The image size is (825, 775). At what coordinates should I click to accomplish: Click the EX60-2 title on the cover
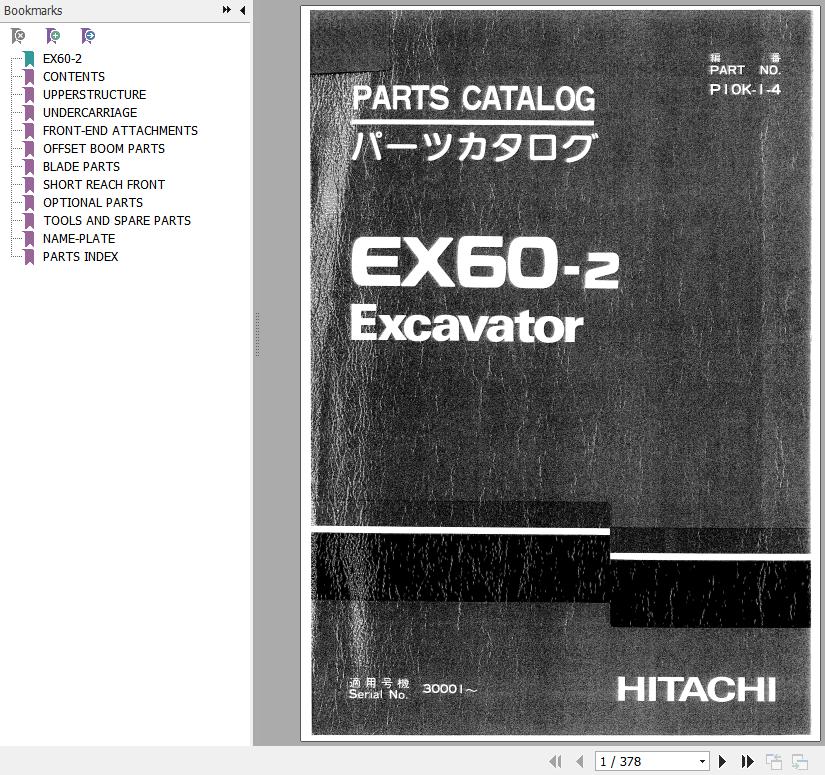coord(485,262)
